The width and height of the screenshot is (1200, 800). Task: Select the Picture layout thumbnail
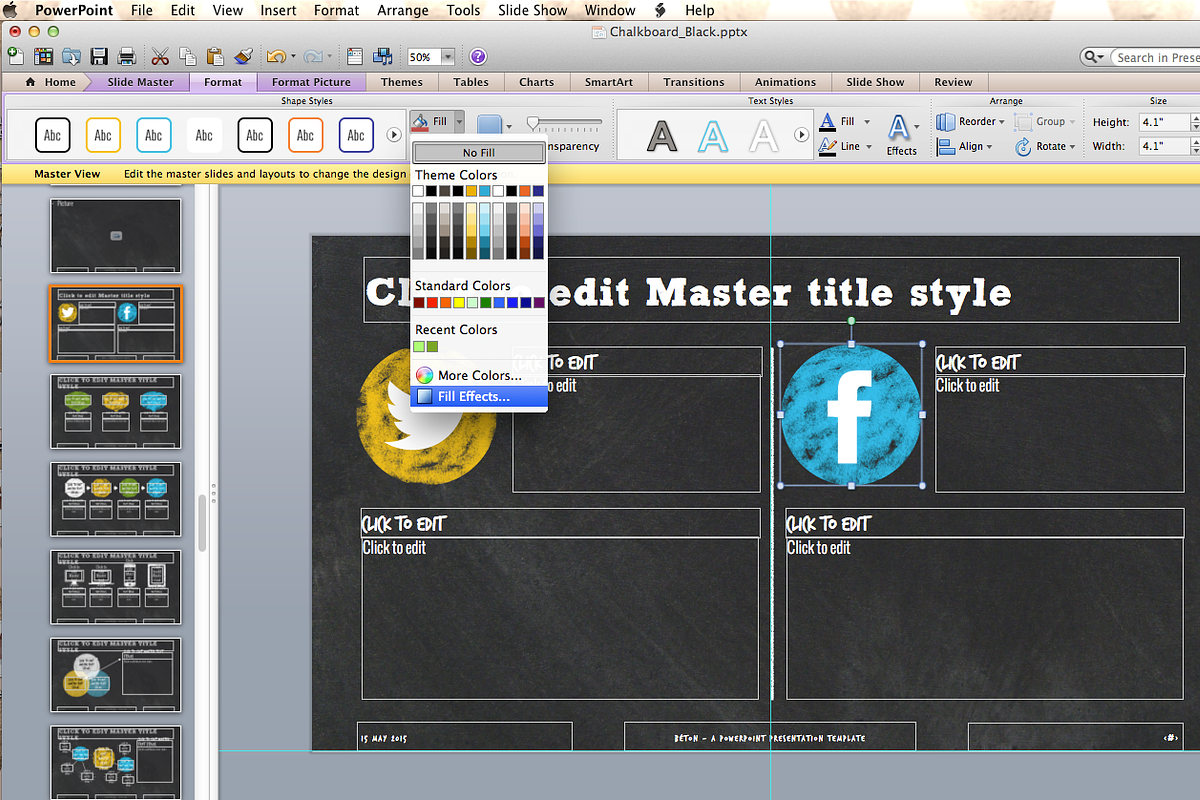(x=116, y=235)
